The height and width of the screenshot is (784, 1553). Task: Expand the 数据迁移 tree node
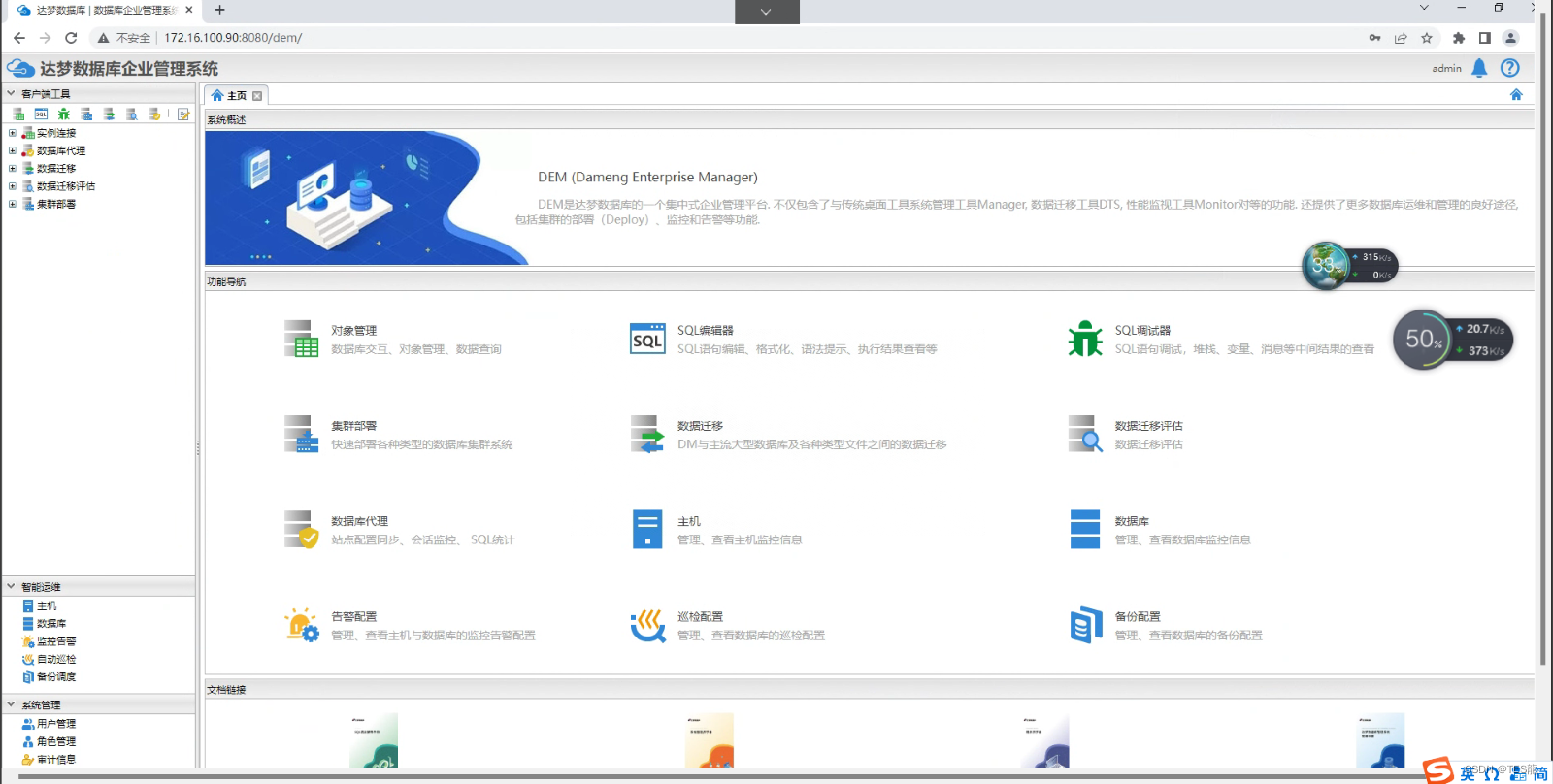[13, 168]
